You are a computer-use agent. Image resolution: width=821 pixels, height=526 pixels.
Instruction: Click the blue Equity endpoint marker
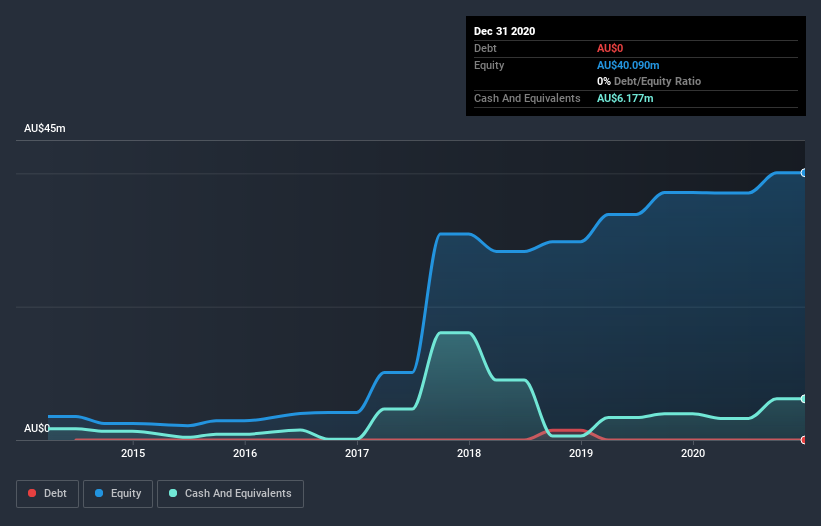[x=804, y=173]
